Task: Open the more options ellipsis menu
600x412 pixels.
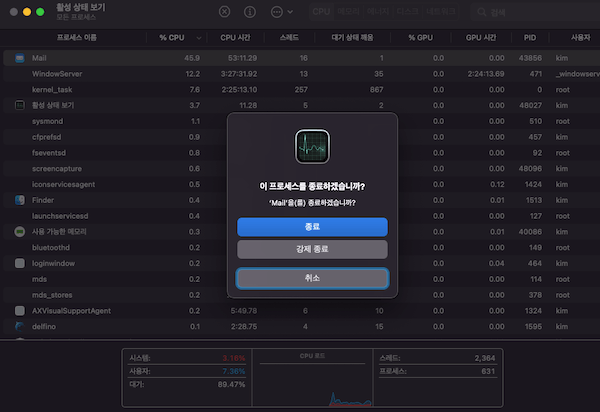Action: 282,12
